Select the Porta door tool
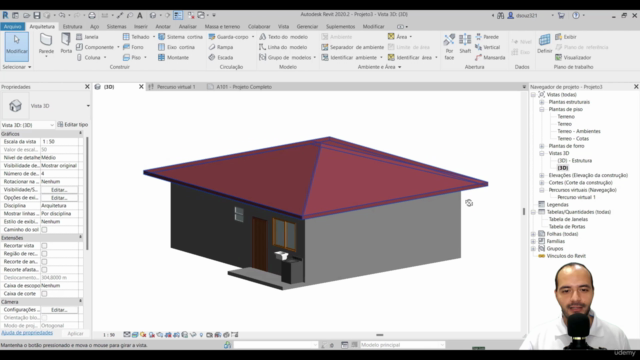The image size is (640, 360). (x=66, y=43)
